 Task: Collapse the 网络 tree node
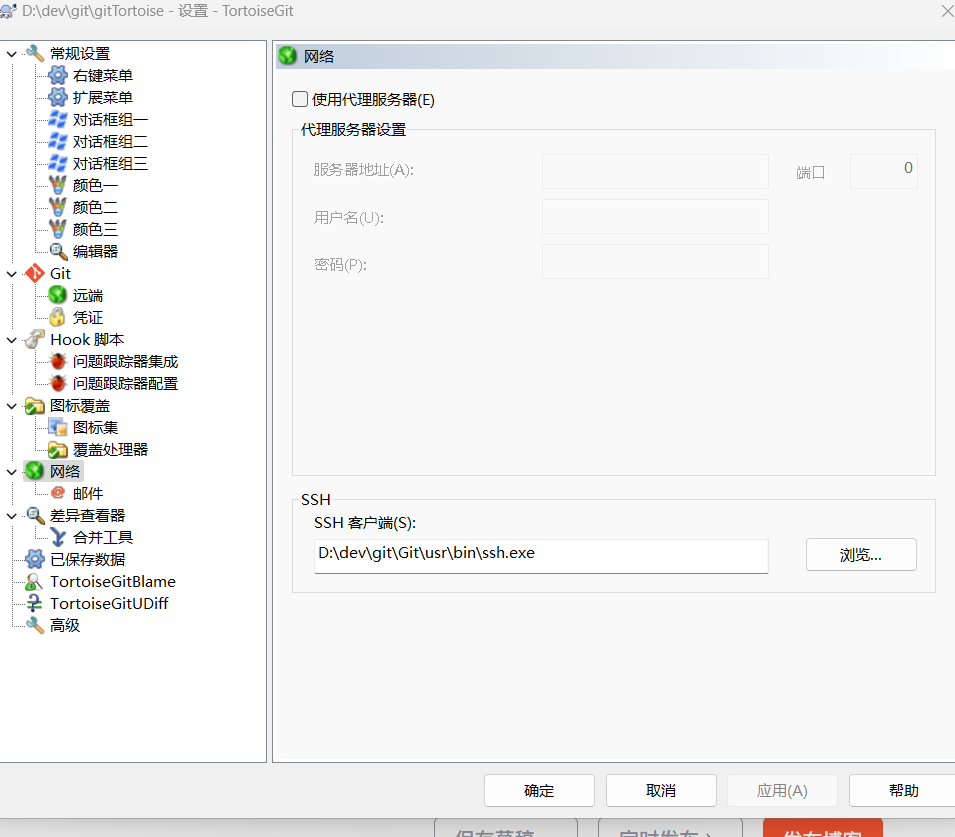12,471
